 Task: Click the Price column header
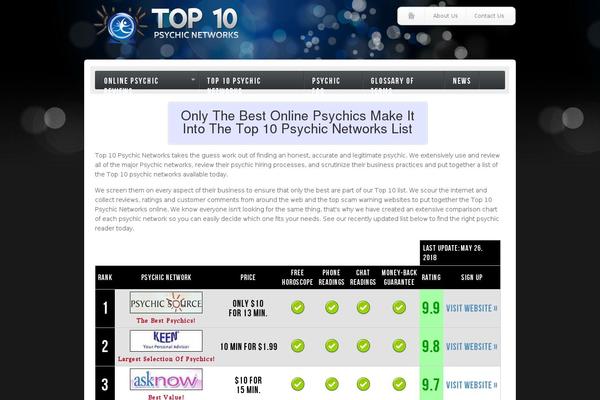click(x=248, y=277)
